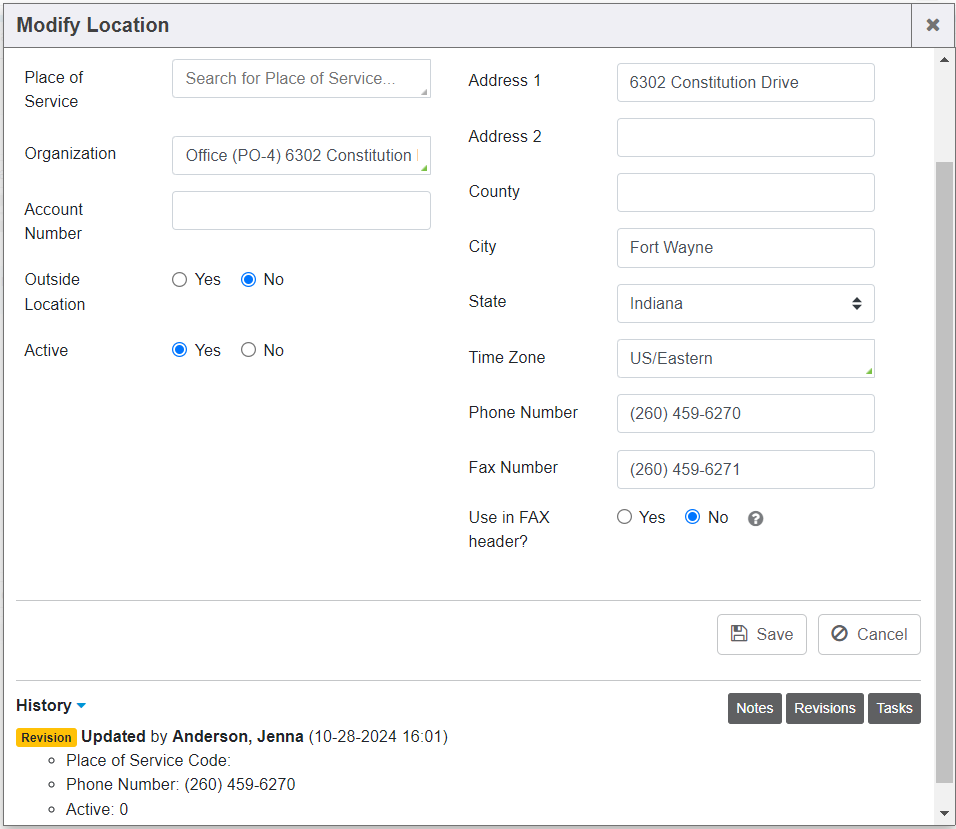Open the Time Zone combo box
This screenshot has width=956, height=829.
[x=745, y=358]
